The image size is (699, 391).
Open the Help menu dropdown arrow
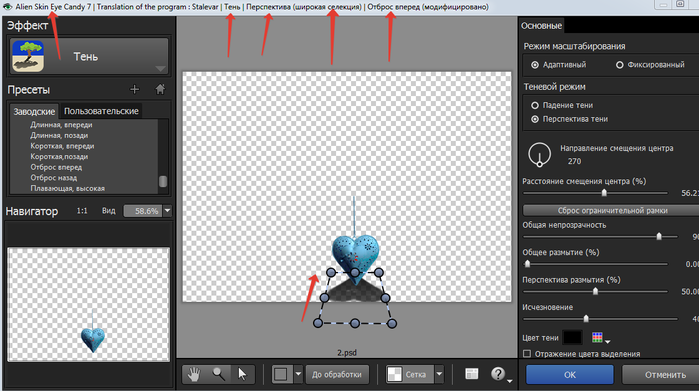pyautogui.click(x=510, y=380)
